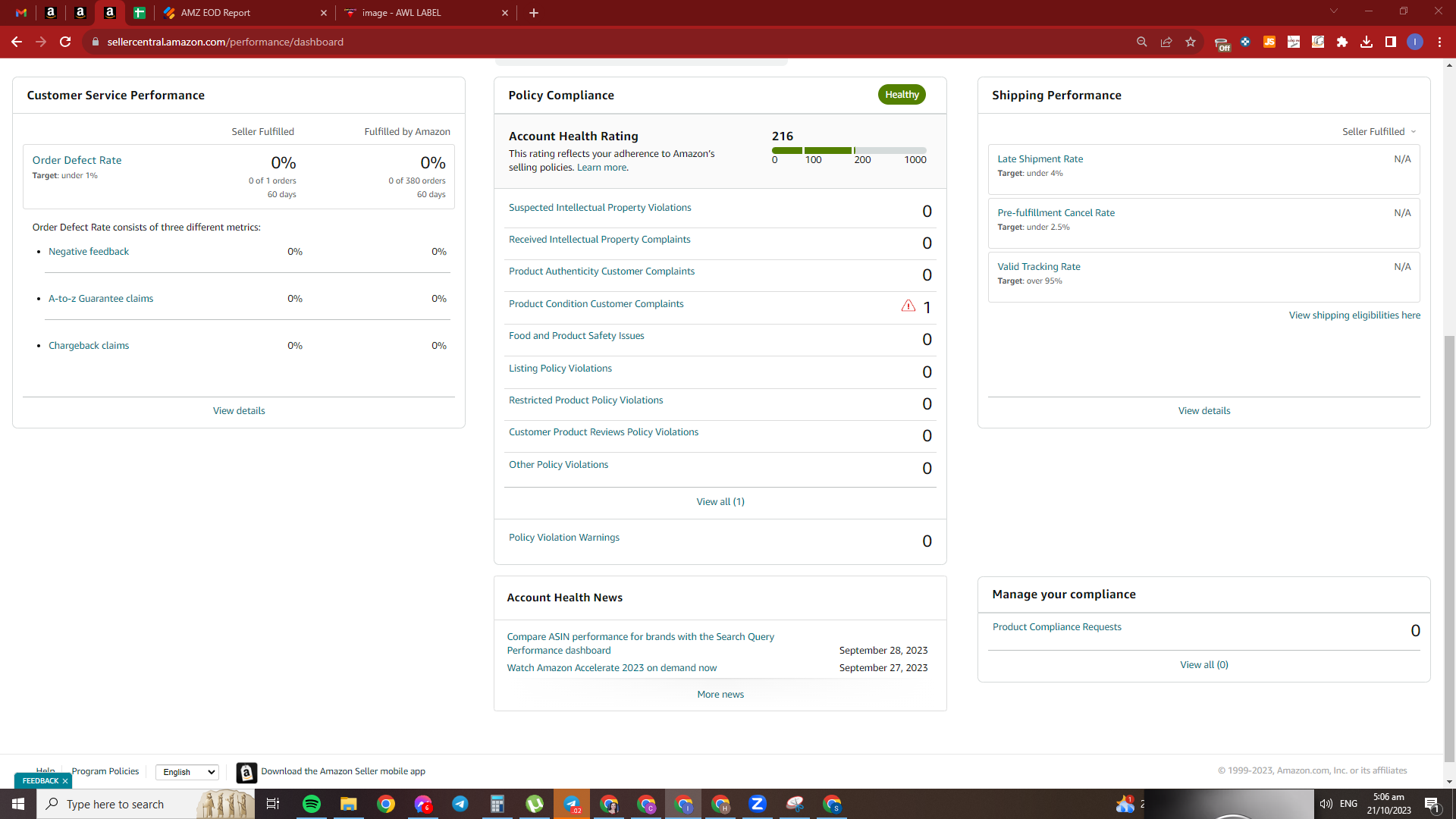Viewport: 1456px width, 819px height.
Task: View details for Shipping Performance
Action: (1204, 411)
